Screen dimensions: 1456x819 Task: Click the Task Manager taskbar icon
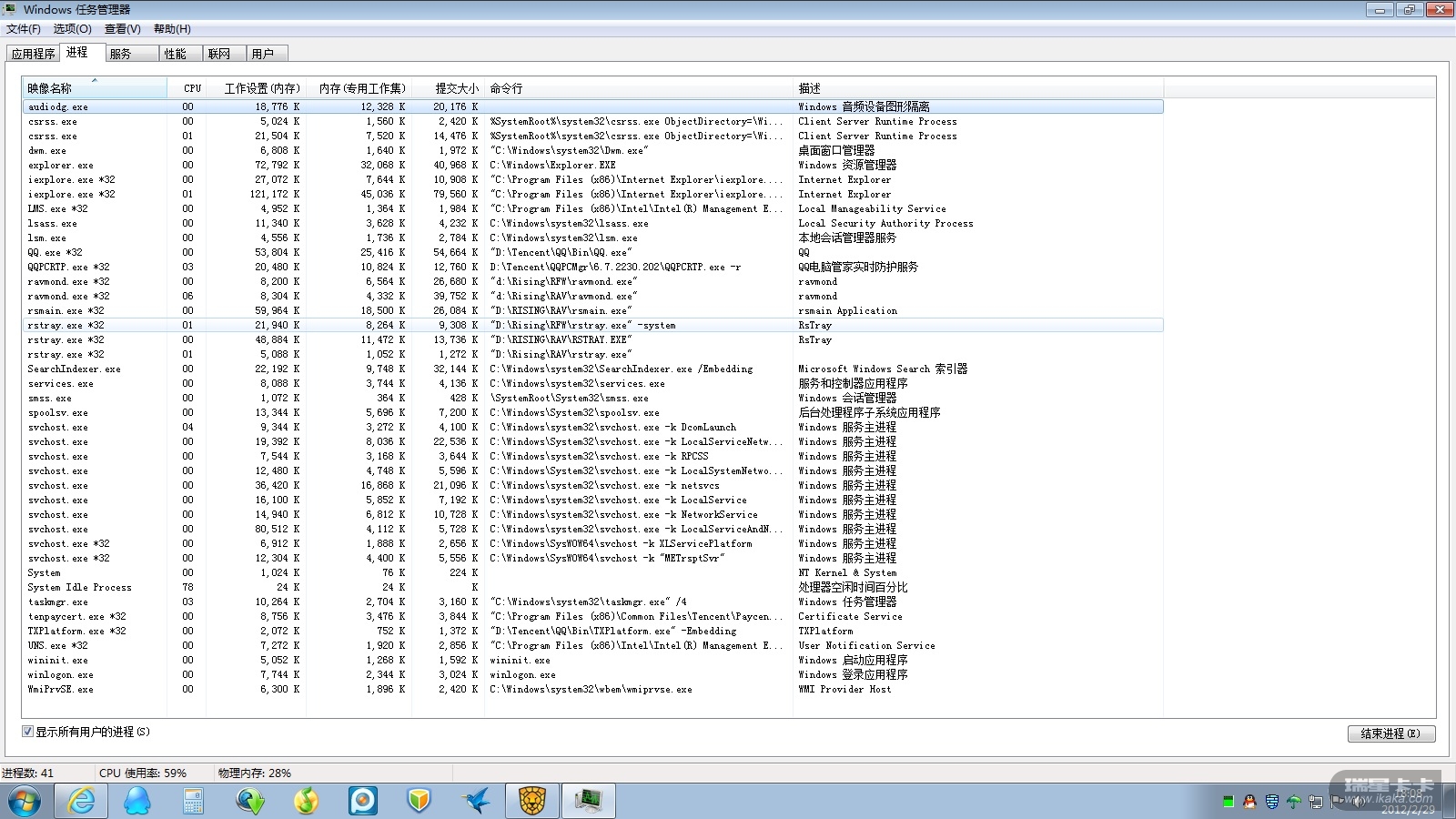click(589, 801)
